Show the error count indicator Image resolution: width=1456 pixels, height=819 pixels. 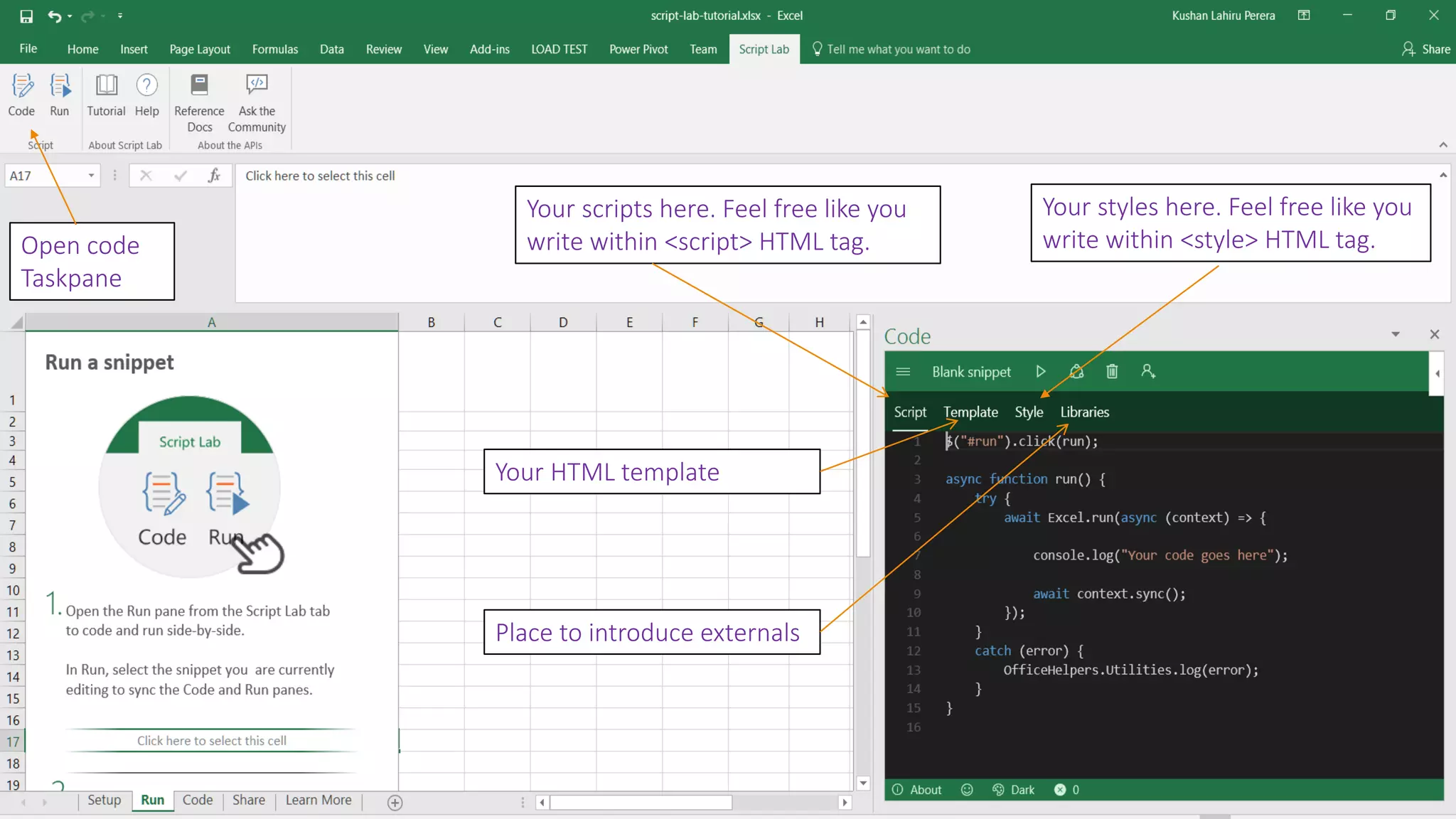point(1066,789)
